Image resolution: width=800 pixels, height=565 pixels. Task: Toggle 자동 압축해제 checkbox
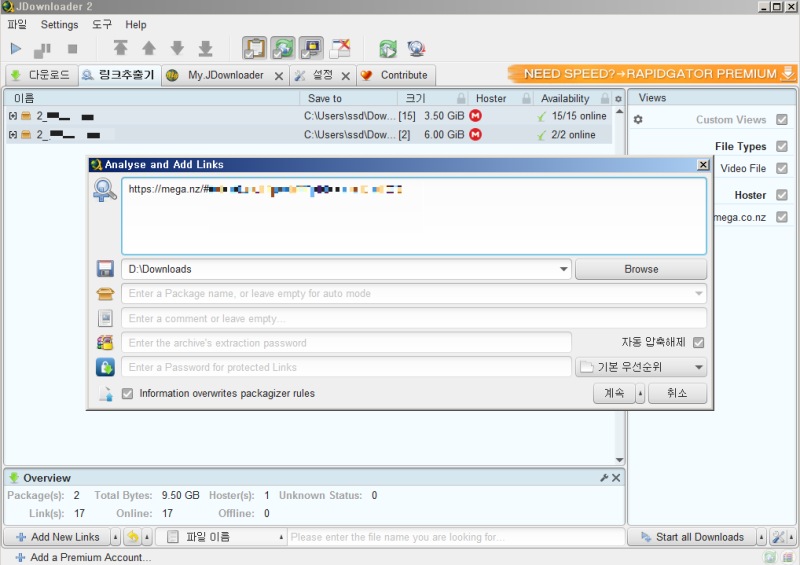coord(698,342)
